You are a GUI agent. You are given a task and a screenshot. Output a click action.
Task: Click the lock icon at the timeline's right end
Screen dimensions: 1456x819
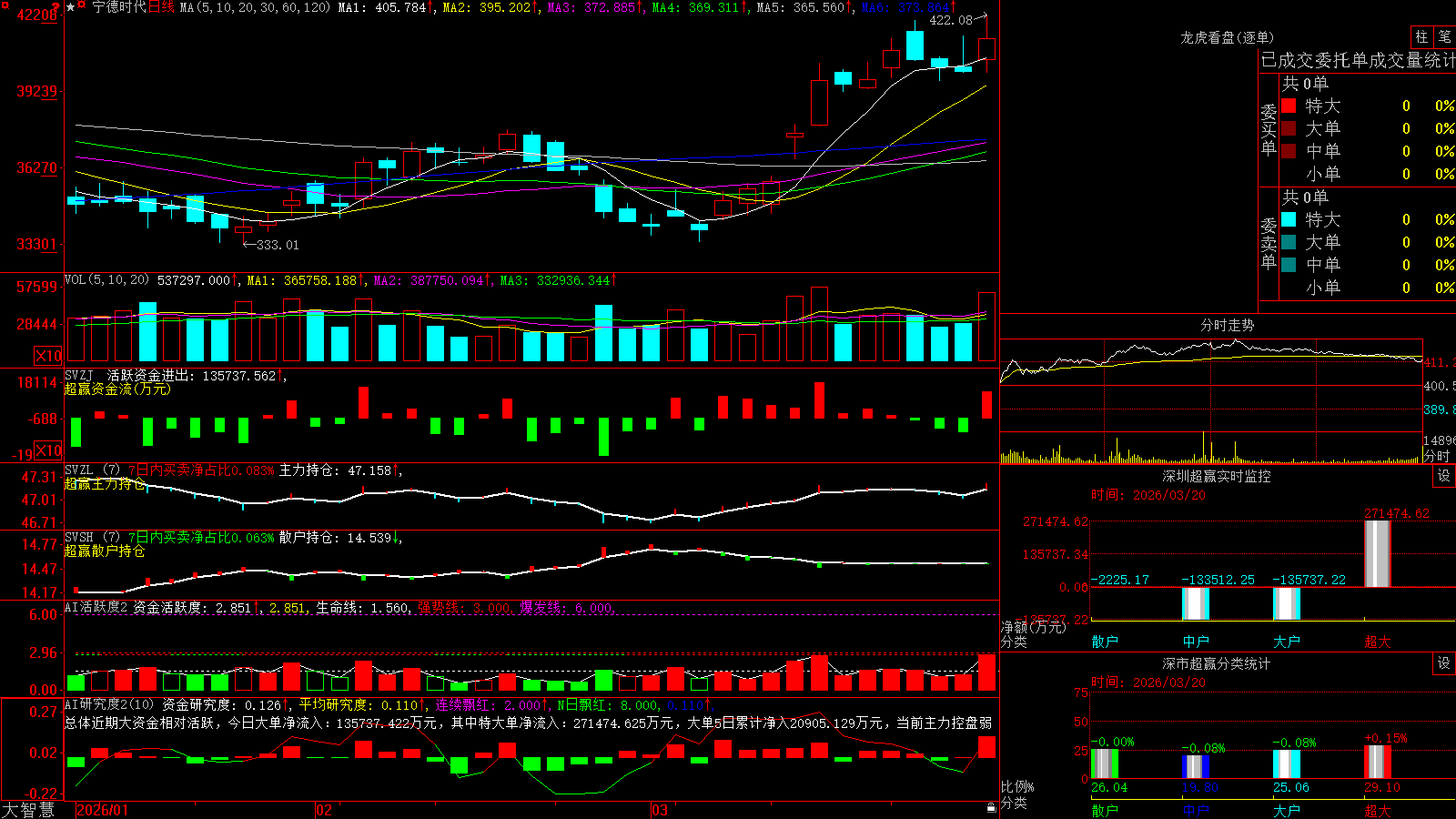pos(991,808)
